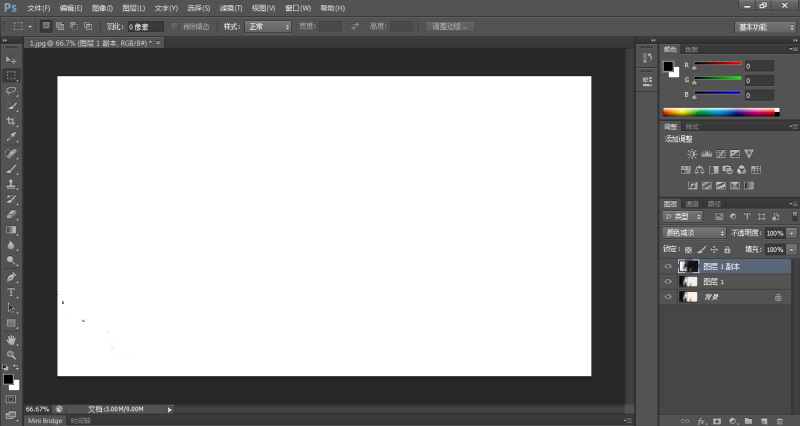Select the Lasso tool
Viewport: 800px width, 426px height.
click(12, 90)
